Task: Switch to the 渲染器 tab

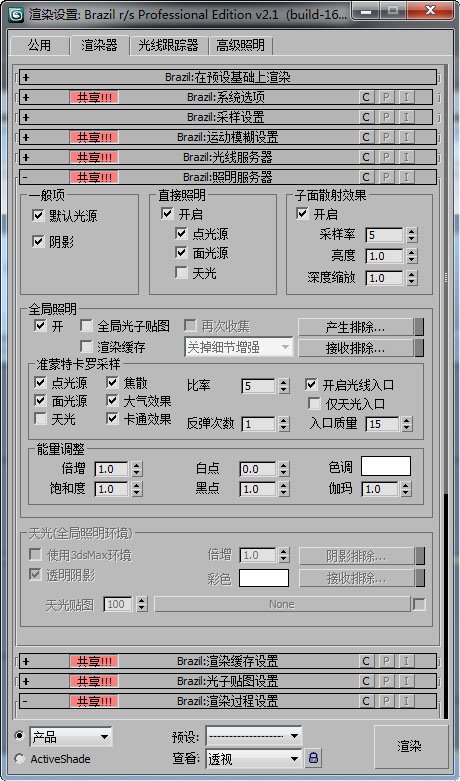Action: (x=100, y=45)
